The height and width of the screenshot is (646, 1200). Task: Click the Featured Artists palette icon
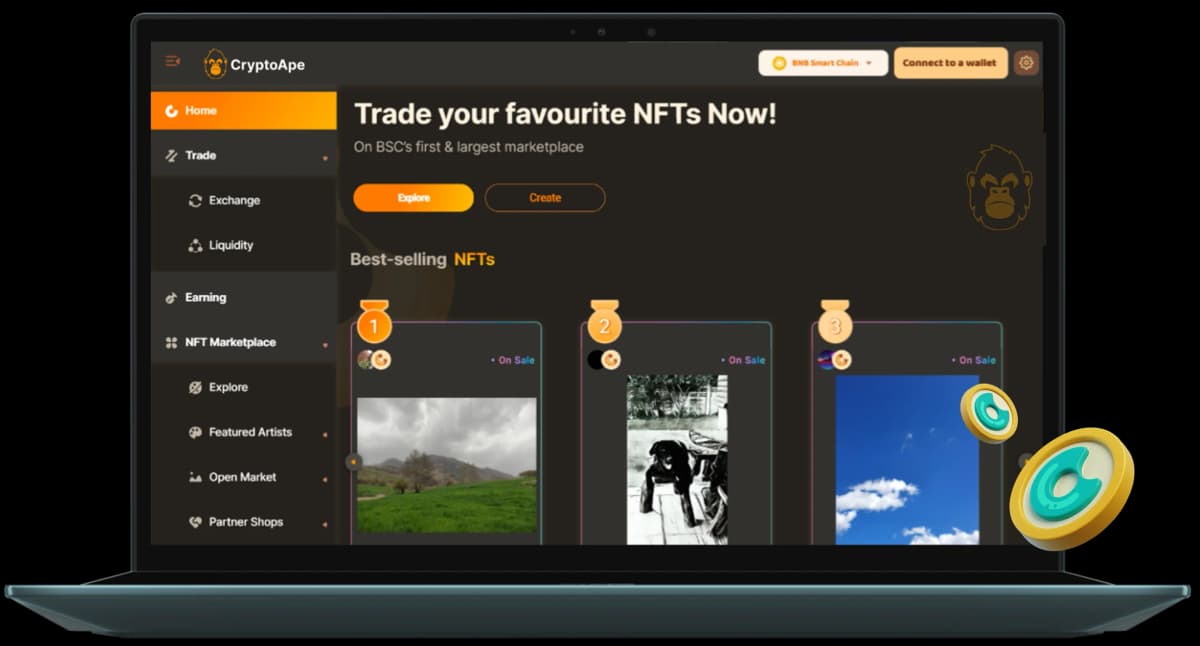pyautogui.click(x=195, y=433)
